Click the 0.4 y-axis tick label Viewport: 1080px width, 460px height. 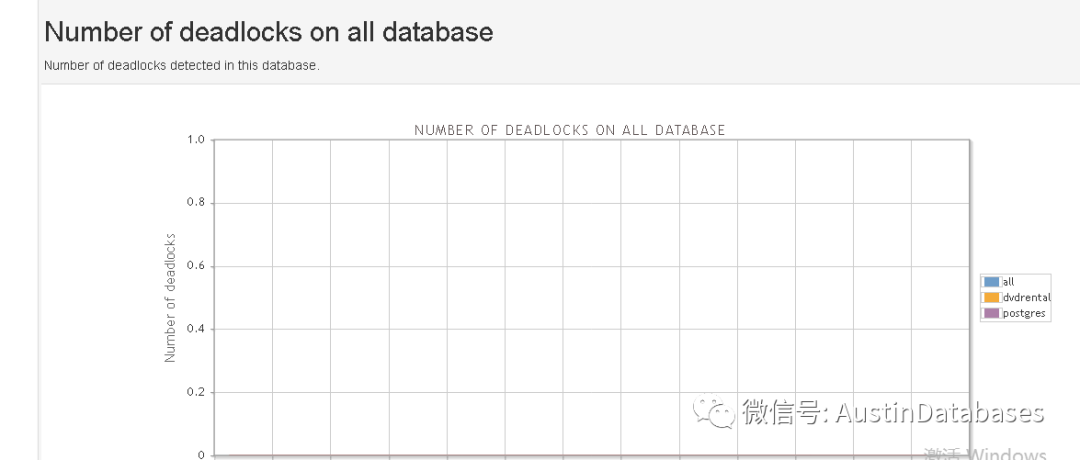pos(195,329)
